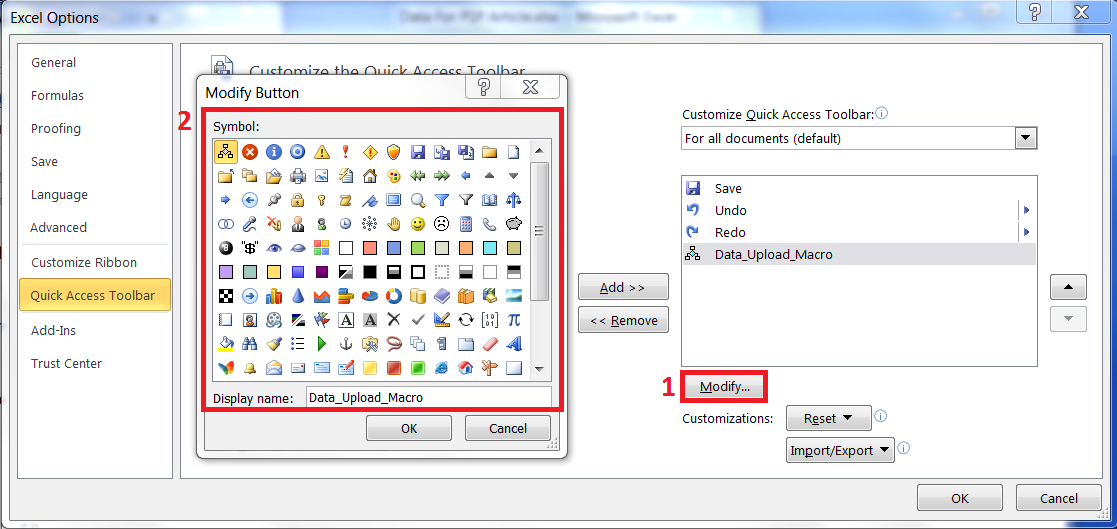
Task: Choose the red circle X error symbol
Action: pos(249,152)
